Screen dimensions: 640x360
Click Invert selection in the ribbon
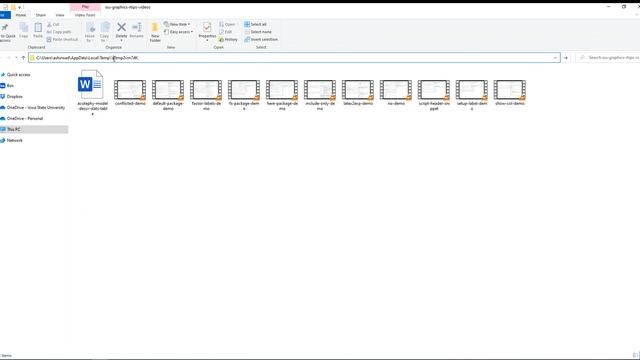coord(261,40)
